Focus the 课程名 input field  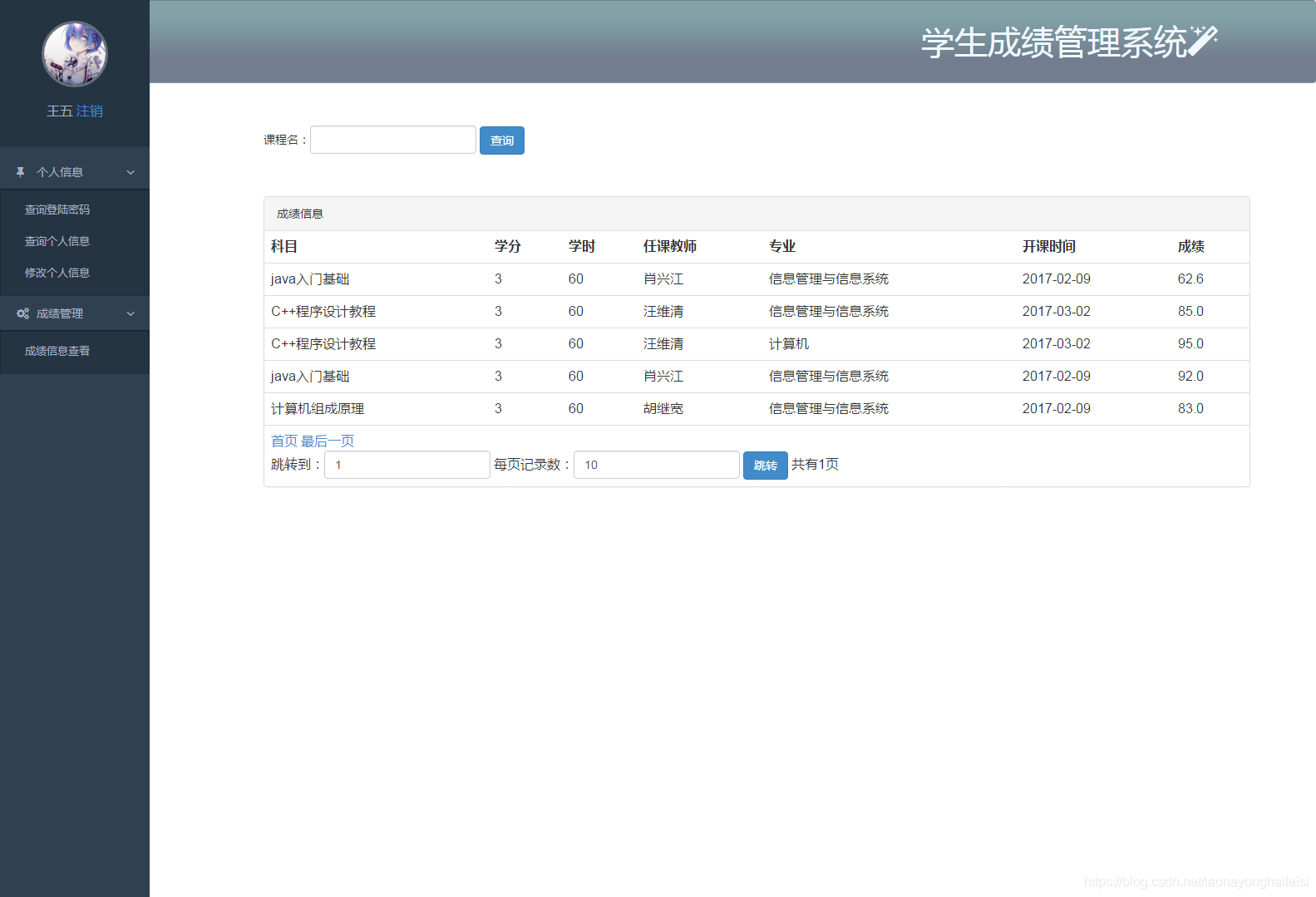(393, 140)
